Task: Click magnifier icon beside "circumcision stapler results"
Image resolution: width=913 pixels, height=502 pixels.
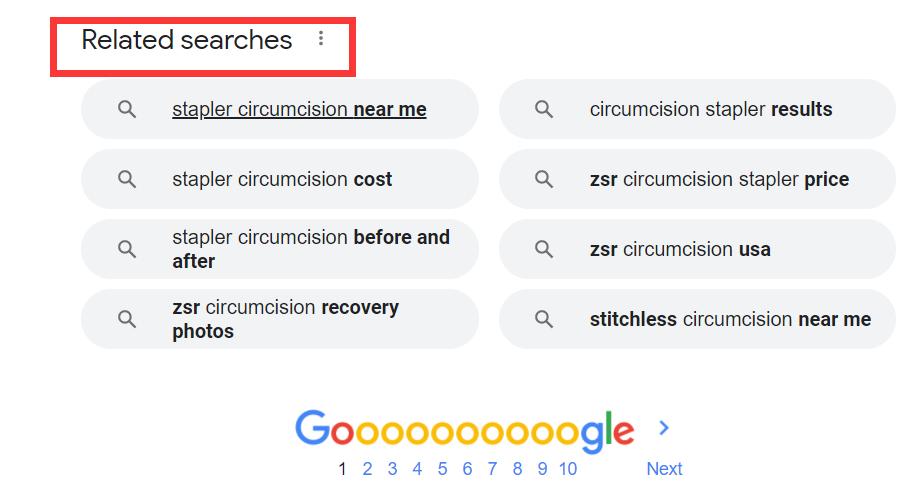Action: (x=544, y=110)
